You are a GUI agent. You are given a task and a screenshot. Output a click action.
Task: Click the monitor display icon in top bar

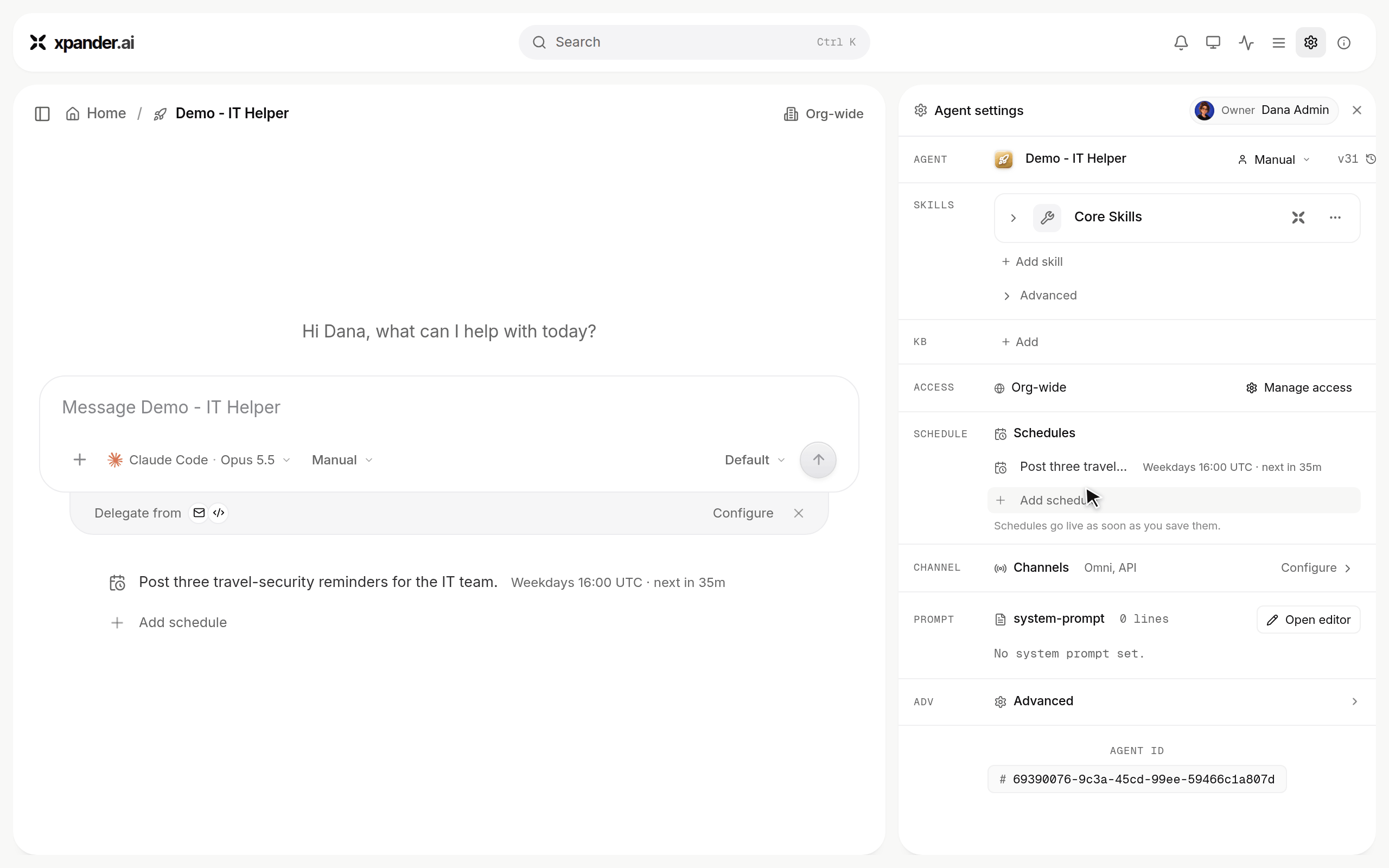click(1213, 42)
